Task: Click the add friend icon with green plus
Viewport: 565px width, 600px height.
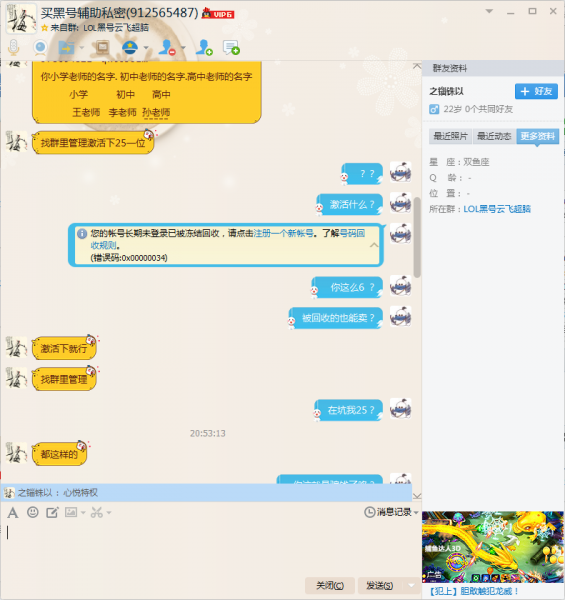Action: pyautogui.click(x=204, y=47)
